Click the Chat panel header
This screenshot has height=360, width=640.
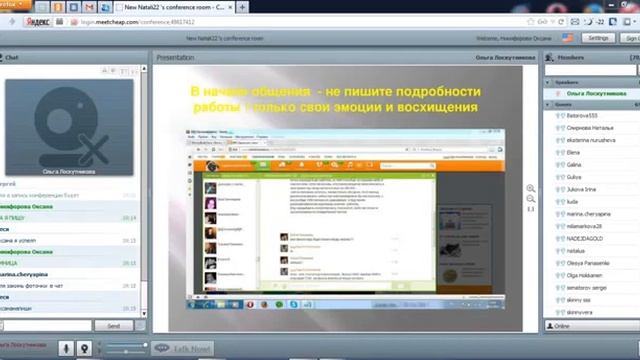pyautogui.click(x=73, y=58)
